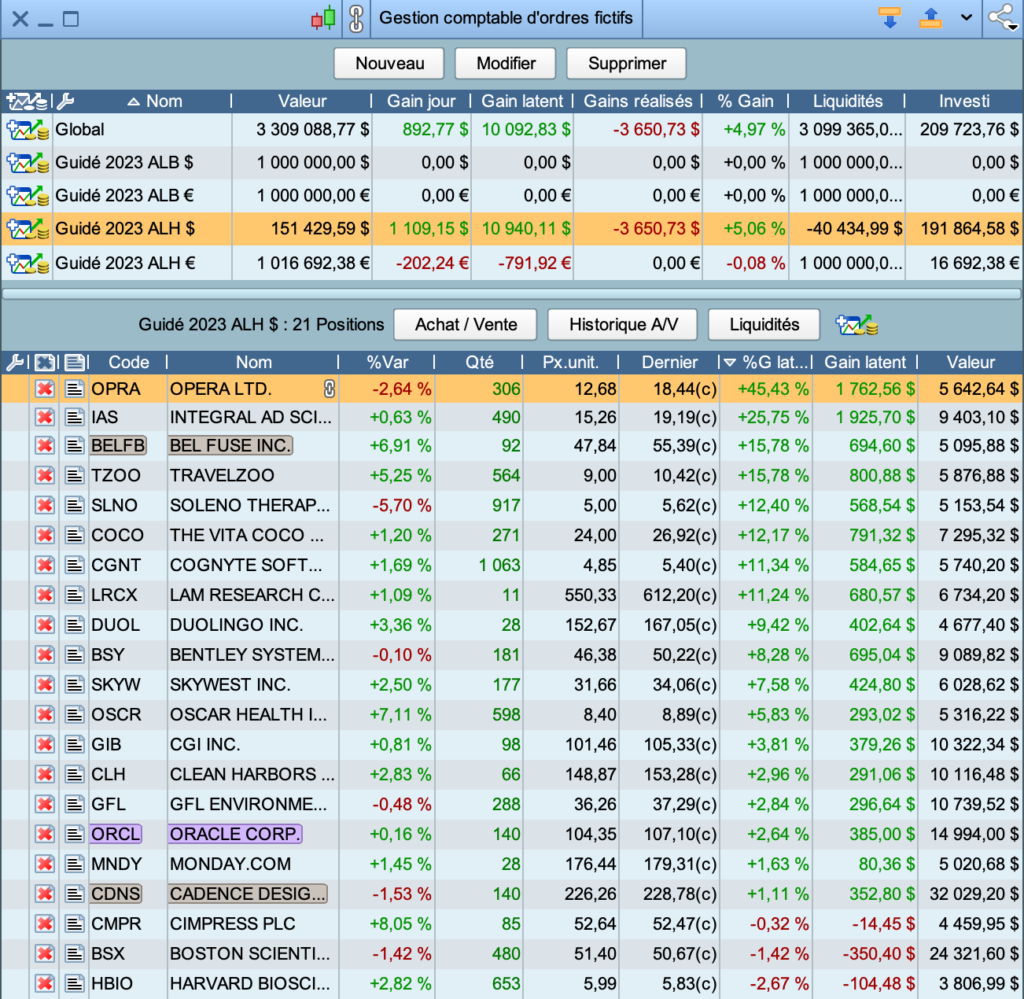Click portfolio icon of Guidé 2023 ALH $
This screenshot has height=999, width=1024.
click(27, 229)
